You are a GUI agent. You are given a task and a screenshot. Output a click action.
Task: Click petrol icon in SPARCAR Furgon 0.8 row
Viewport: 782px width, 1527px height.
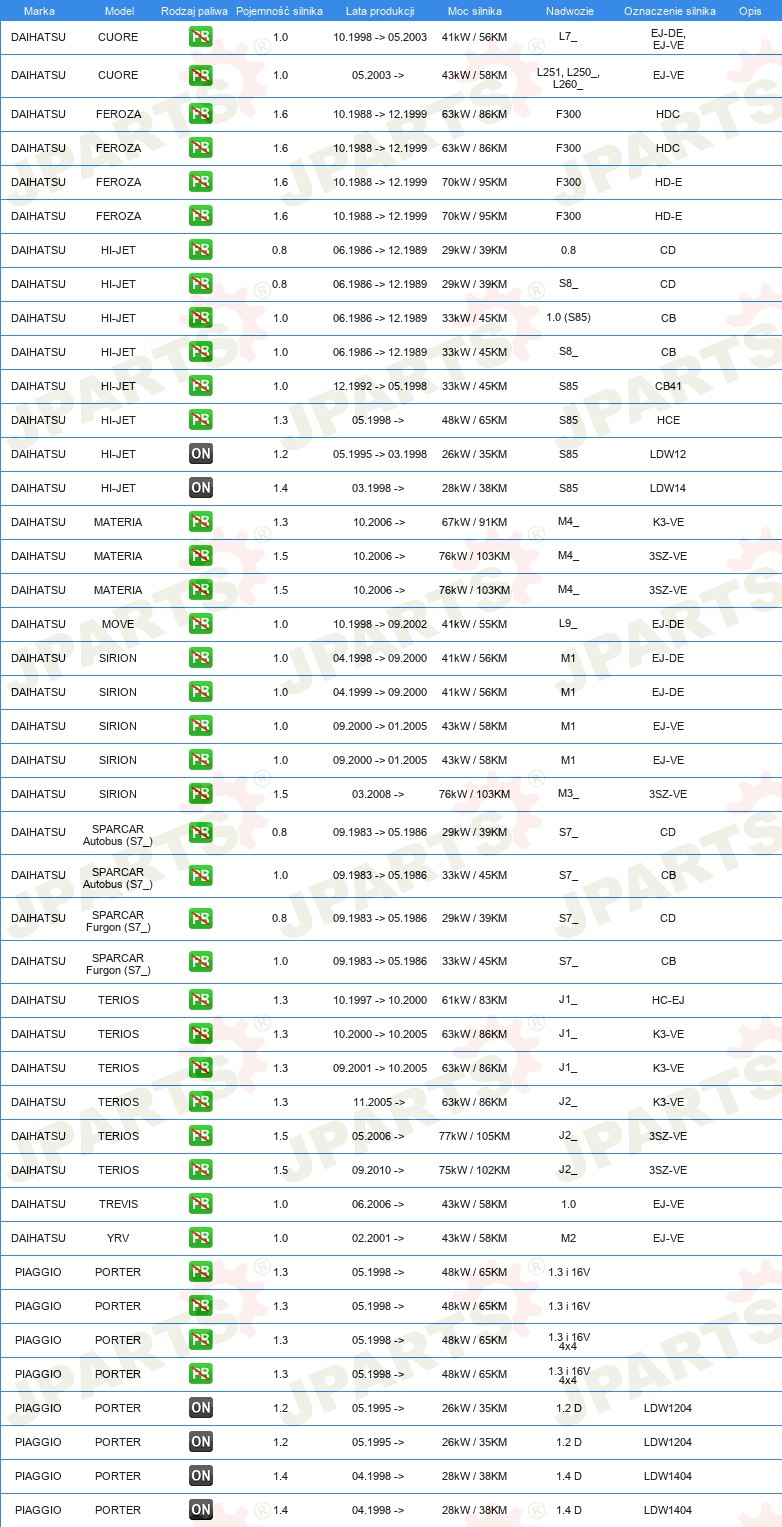tap(200, 918)
